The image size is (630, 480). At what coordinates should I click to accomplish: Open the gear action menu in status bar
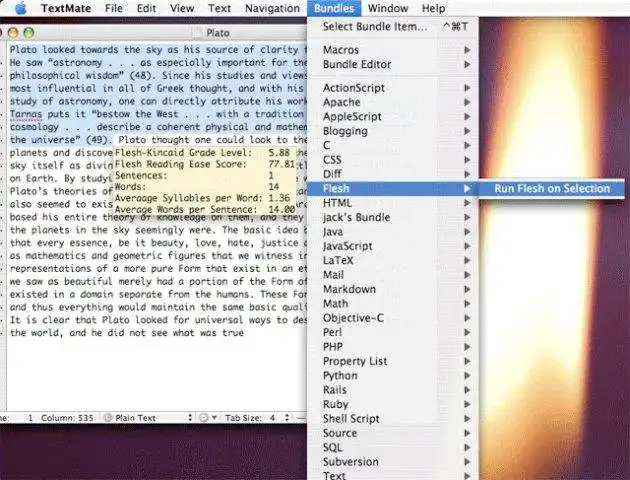click(x=208, y=418)
